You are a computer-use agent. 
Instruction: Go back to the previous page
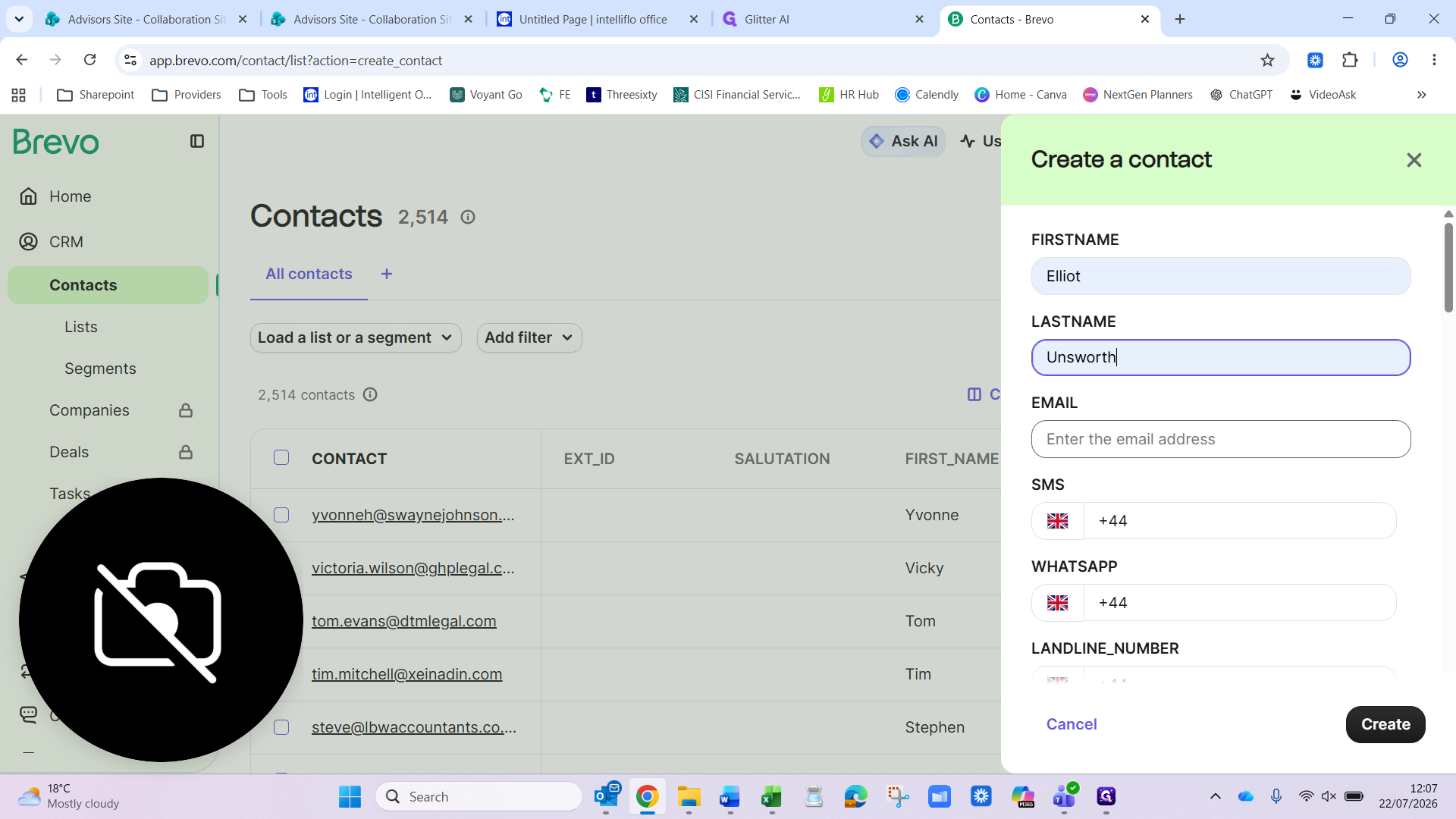(22, 60)
